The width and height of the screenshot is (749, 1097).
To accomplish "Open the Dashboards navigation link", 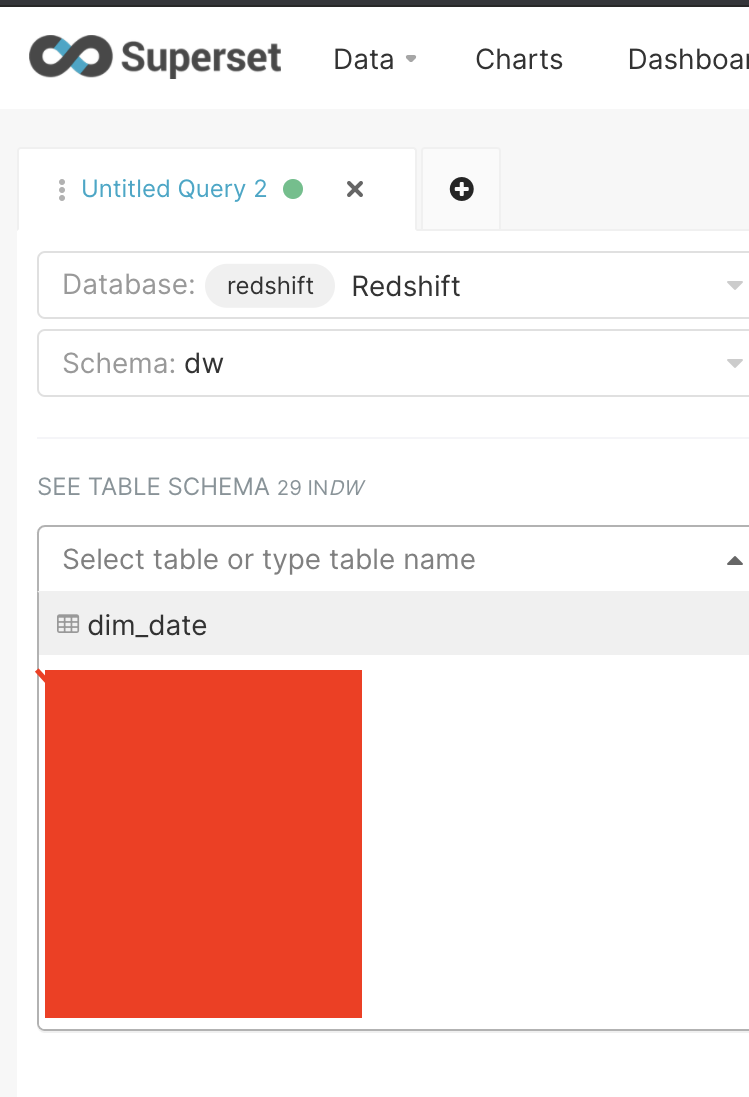I will tap(688, 59).
